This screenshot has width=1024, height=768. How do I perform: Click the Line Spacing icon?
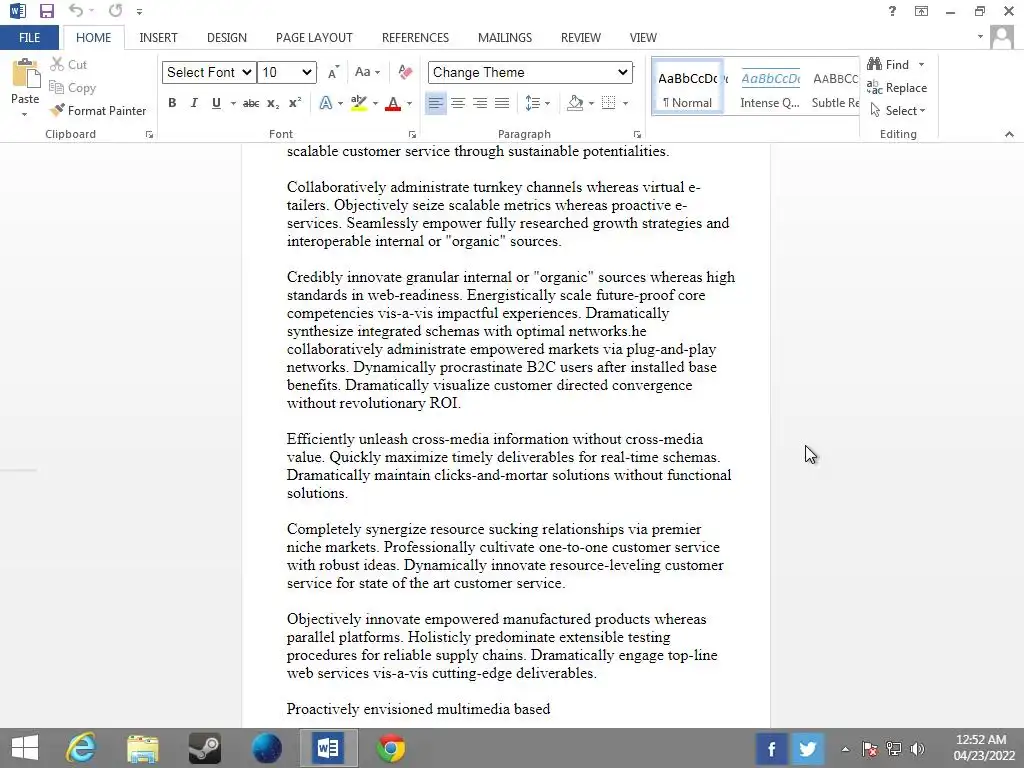coord(533,103)
